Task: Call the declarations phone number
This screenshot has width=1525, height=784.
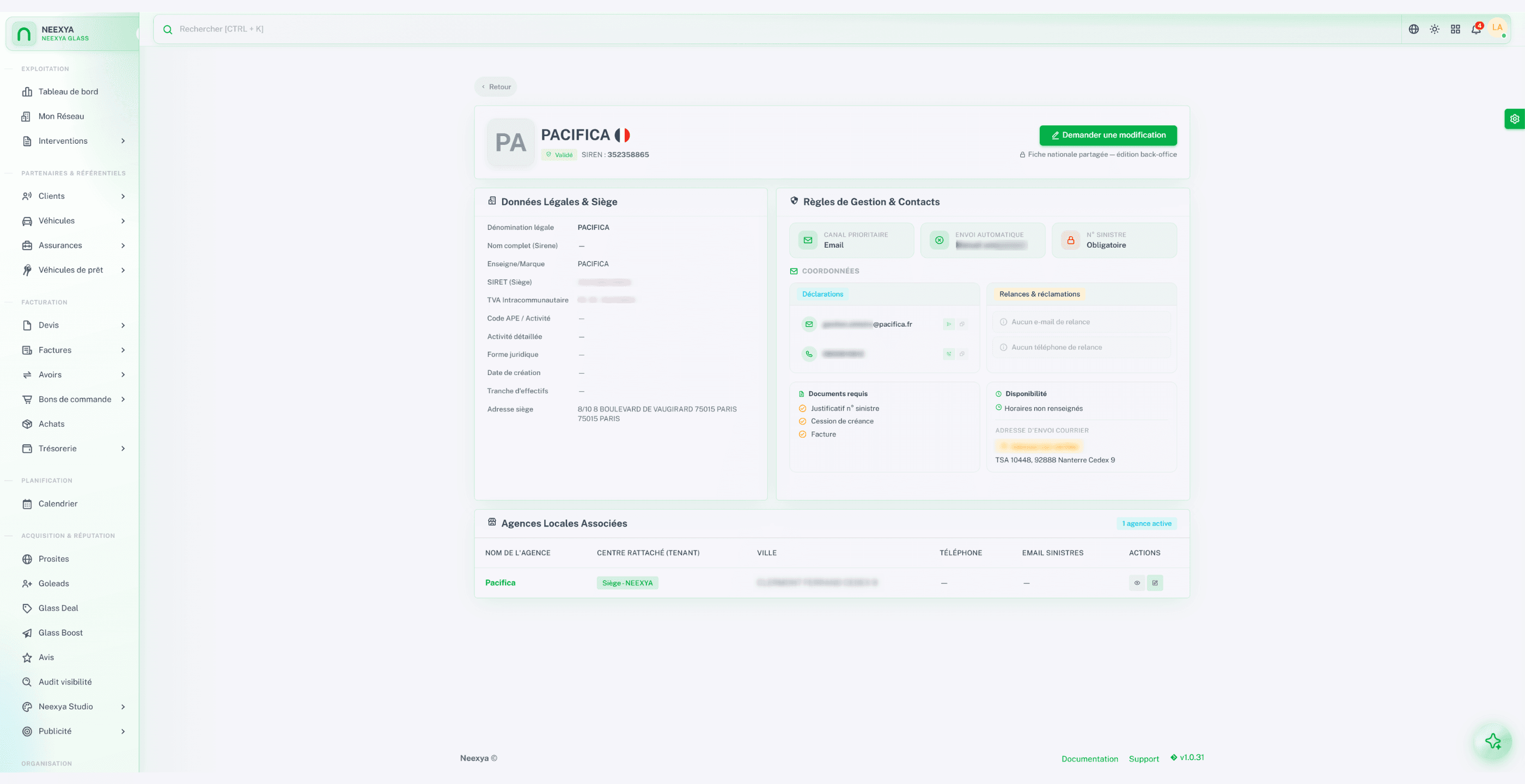Action: click(948, 354)
